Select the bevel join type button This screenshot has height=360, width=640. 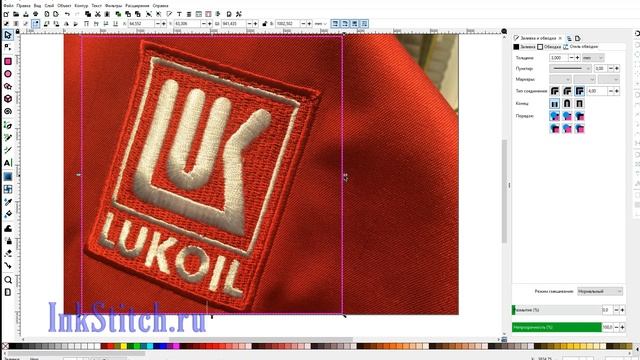point(555,91)
